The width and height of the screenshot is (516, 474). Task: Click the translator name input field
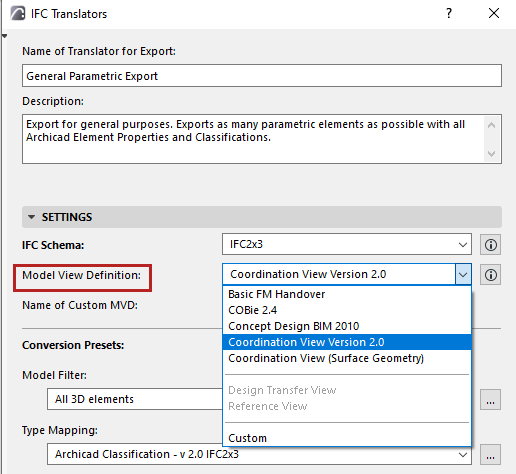coord(262,76)
